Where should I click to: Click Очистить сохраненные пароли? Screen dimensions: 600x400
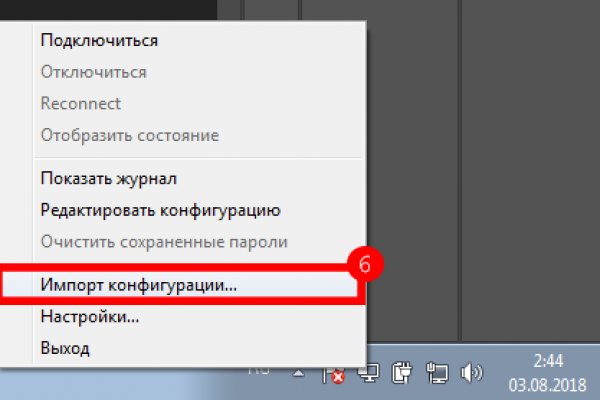coord(164,241)
